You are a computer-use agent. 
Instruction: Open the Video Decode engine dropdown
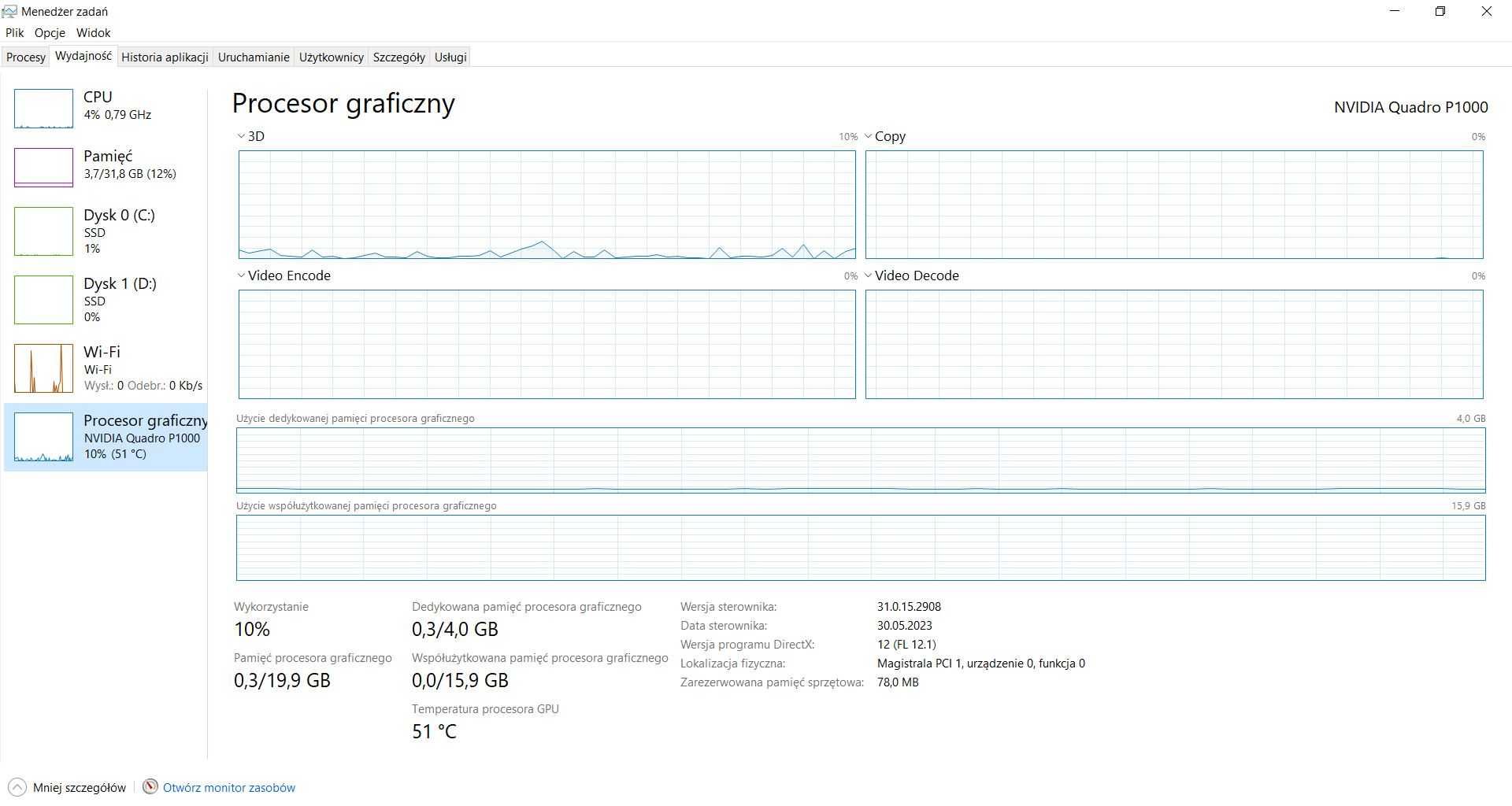point(912,275)
